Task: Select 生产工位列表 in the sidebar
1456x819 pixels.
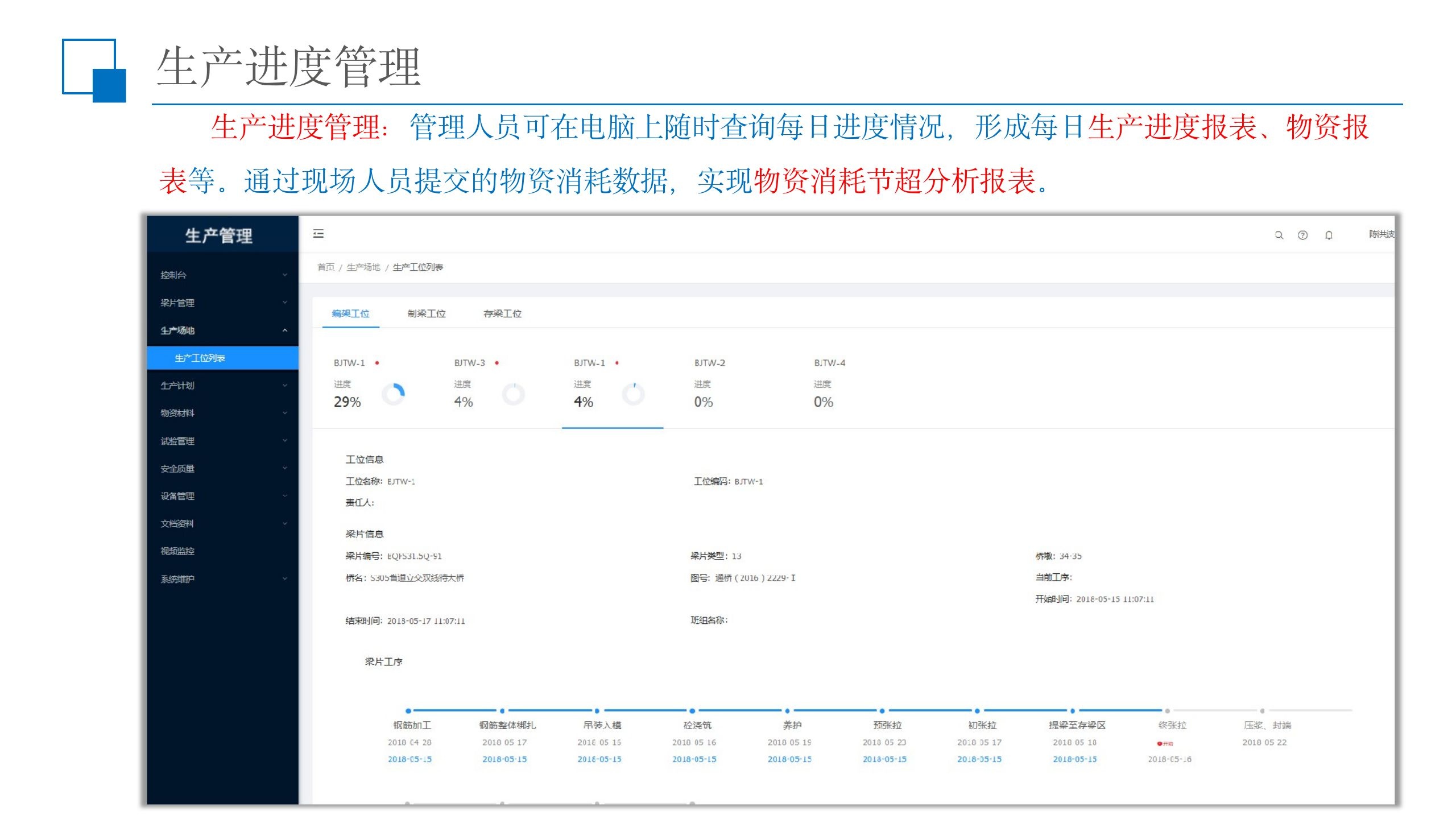Action: [x=200, y=358]
